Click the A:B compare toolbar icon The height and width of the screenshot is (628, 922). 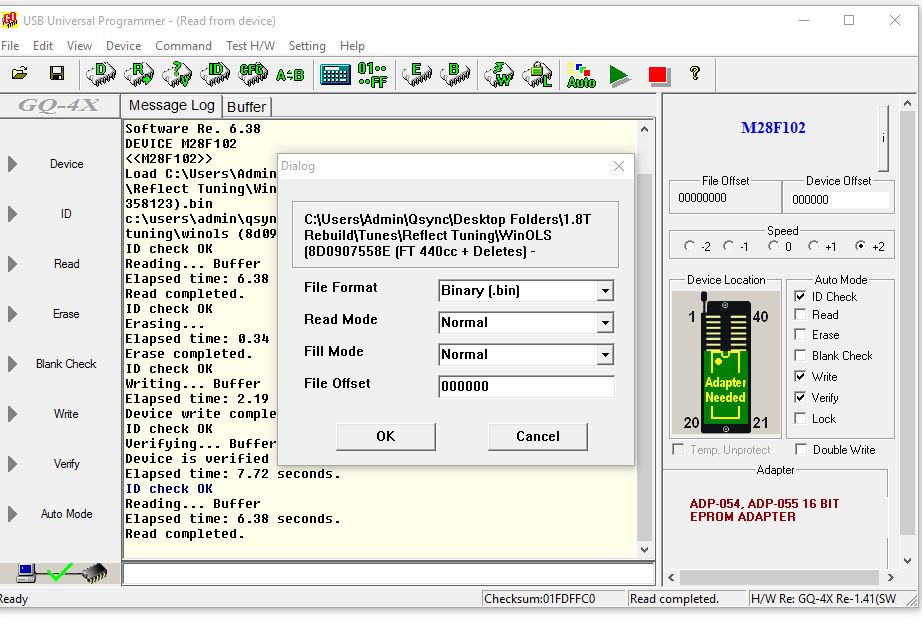point(289,74)
